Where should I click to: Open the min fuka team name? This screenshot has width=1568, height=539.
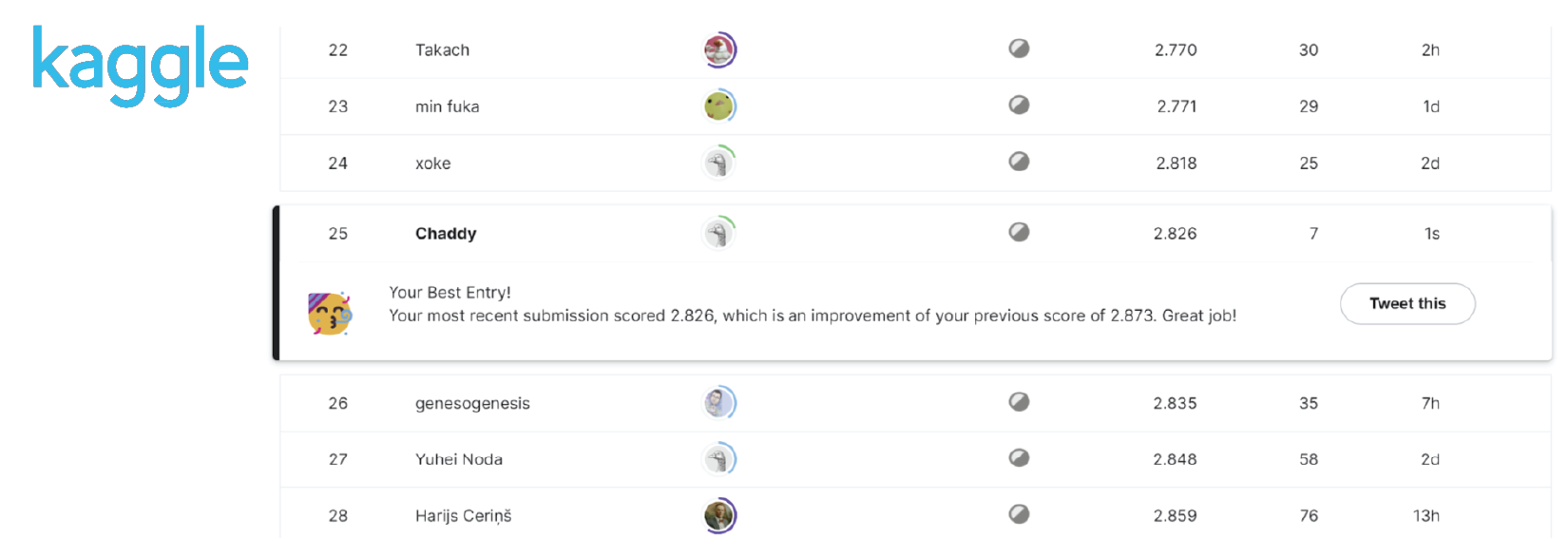coord(447,106)
